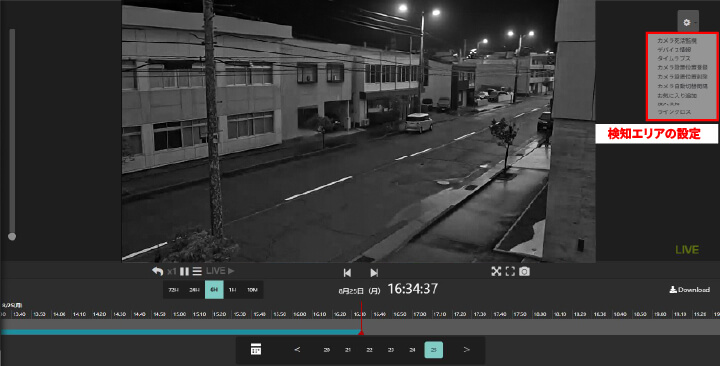Open the three-line list menu icon
The image size is (720, 366).
pos(197,271)
